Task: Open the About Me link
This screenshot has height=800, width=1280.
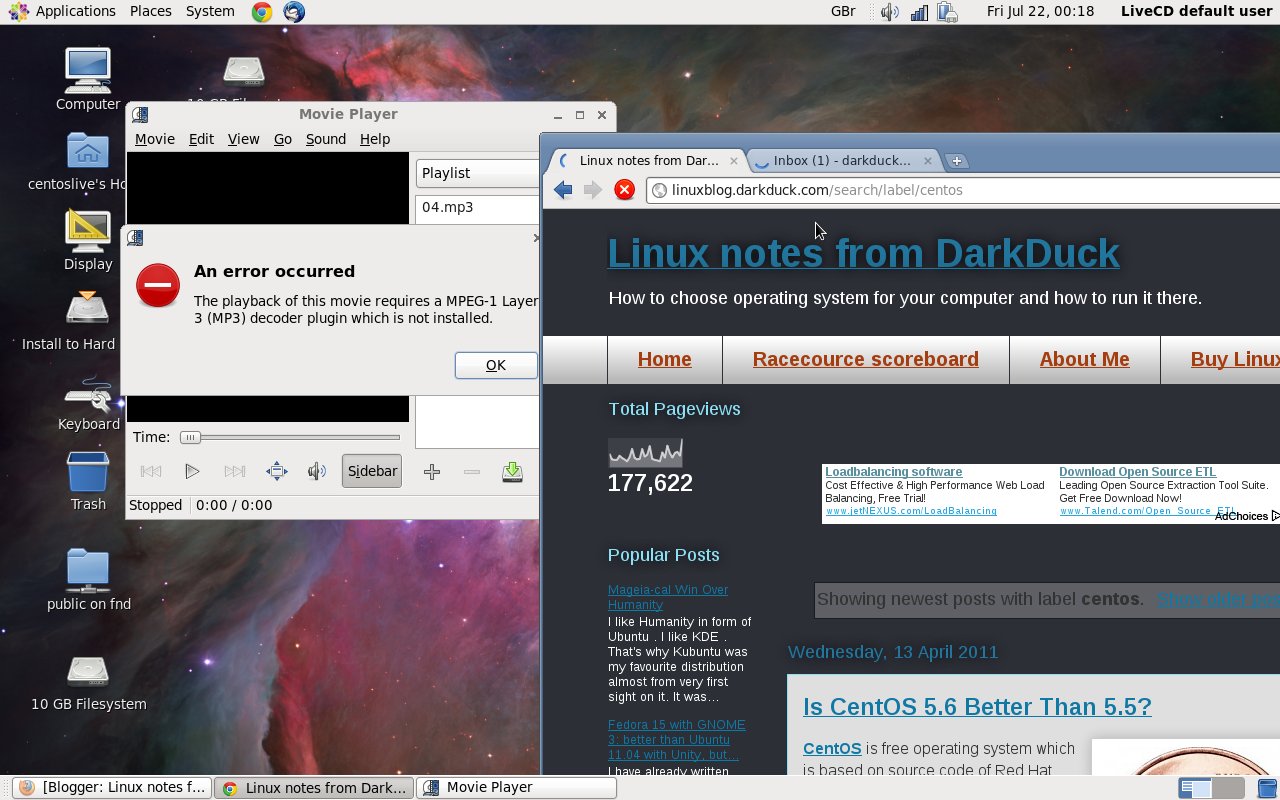Action: pyautogui.click(x=1085, y=359)
